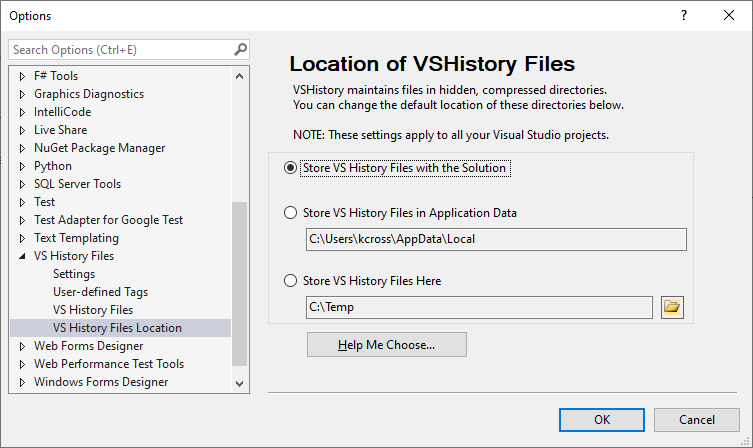Expand the Live Share node

[x=22, y=130]
